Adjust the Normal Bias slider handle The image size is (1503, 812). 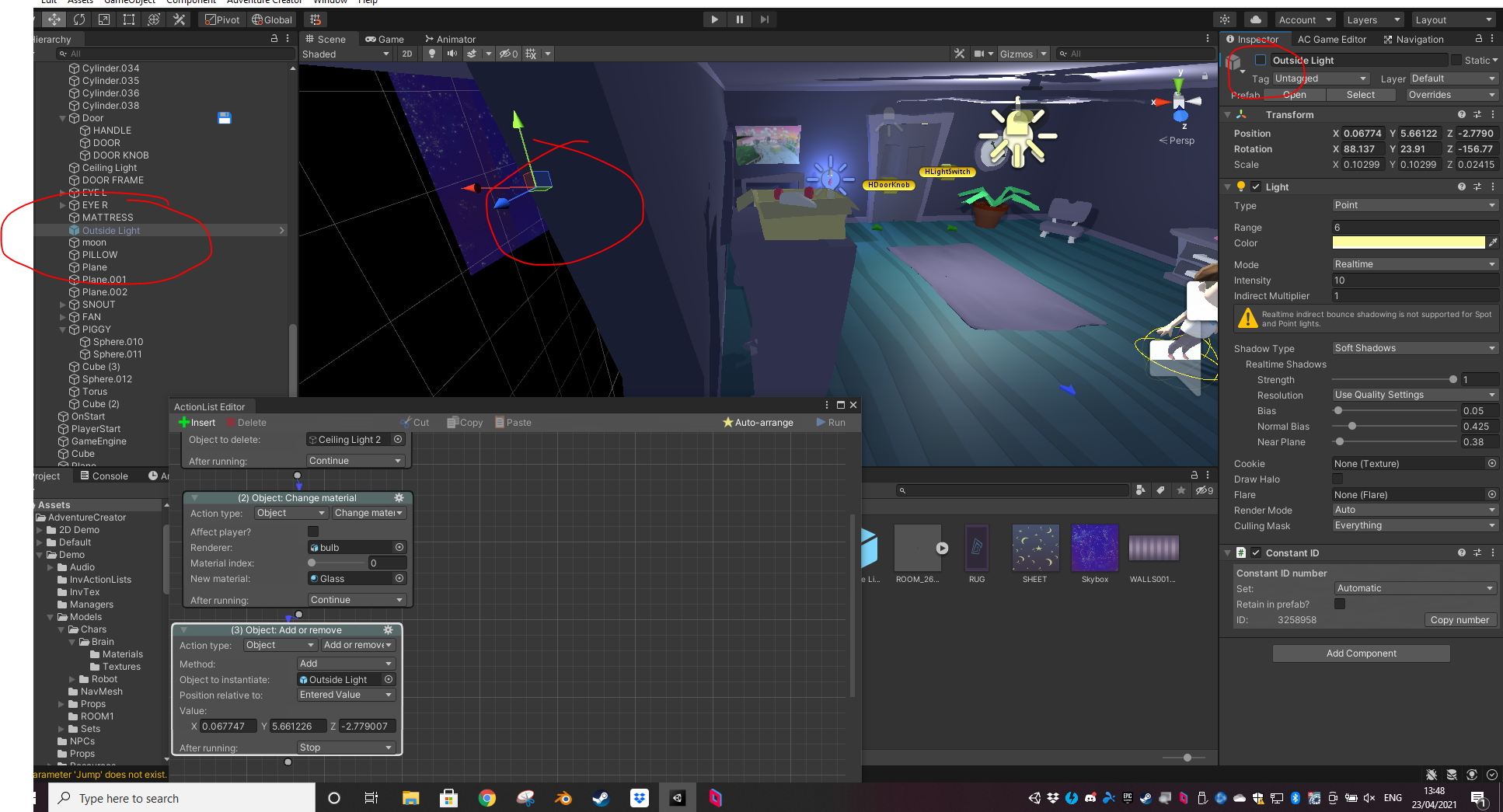[x=1352, y=426]
